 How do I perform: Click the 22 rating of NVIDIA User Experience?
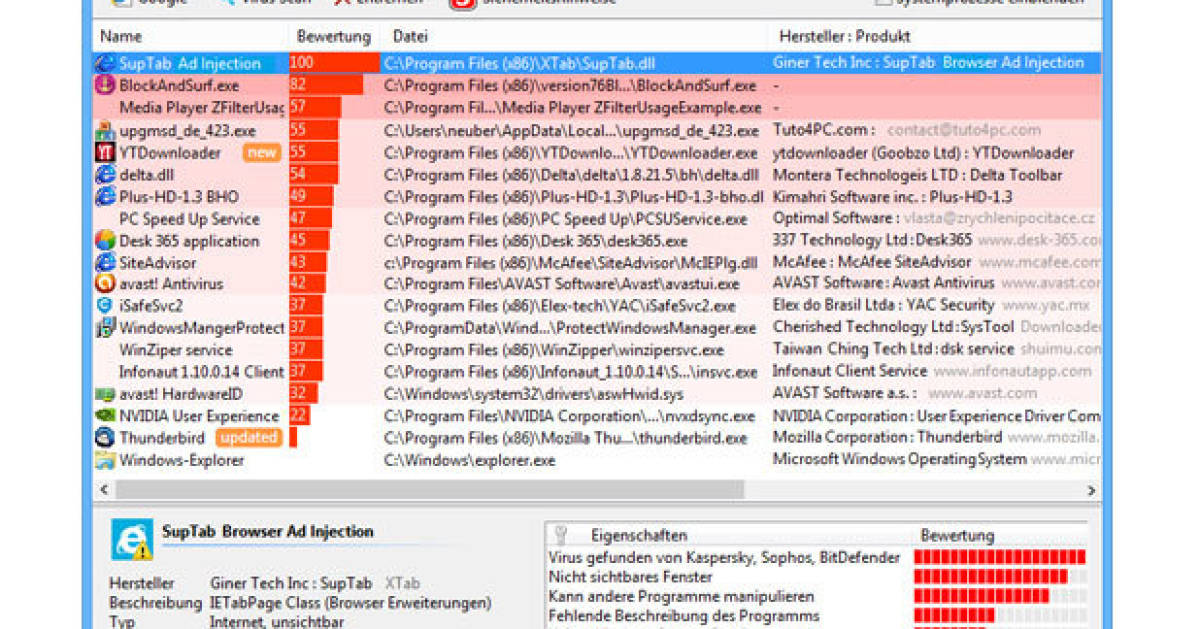299,416
